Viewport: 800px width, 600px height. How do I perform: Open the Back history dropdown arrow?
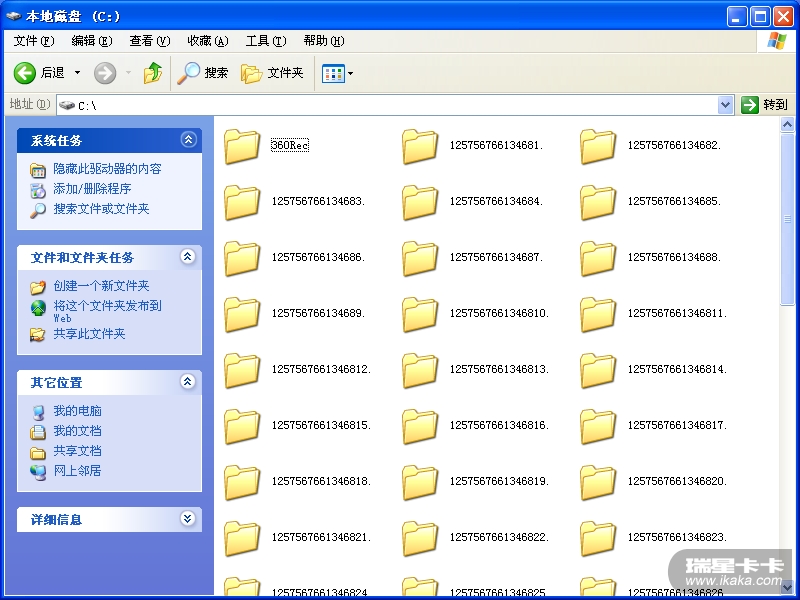(x=78, y=73)
